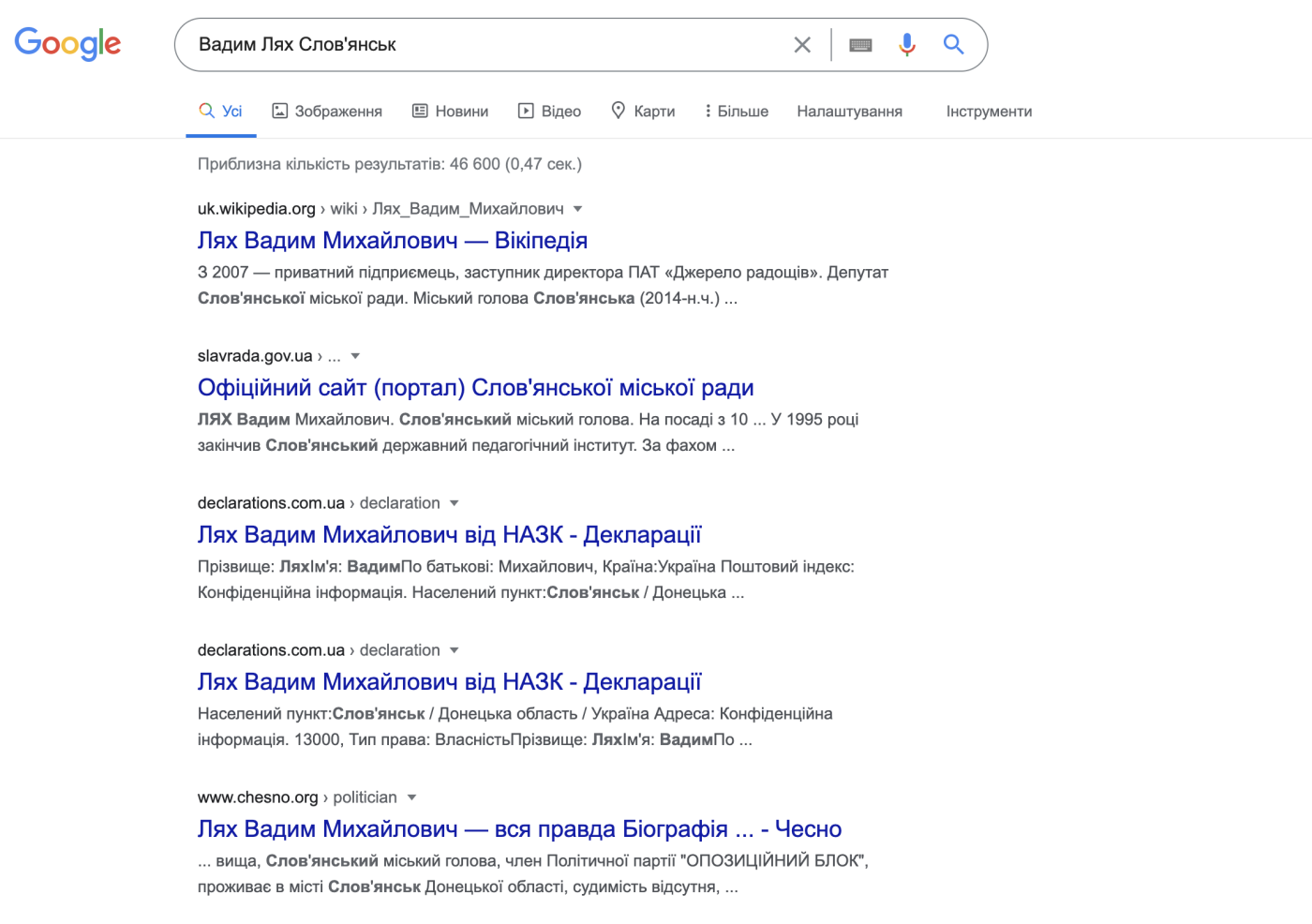Switch to the Новини tab
The width and height of the screenshot is (1312, 924).
[451, 111]
